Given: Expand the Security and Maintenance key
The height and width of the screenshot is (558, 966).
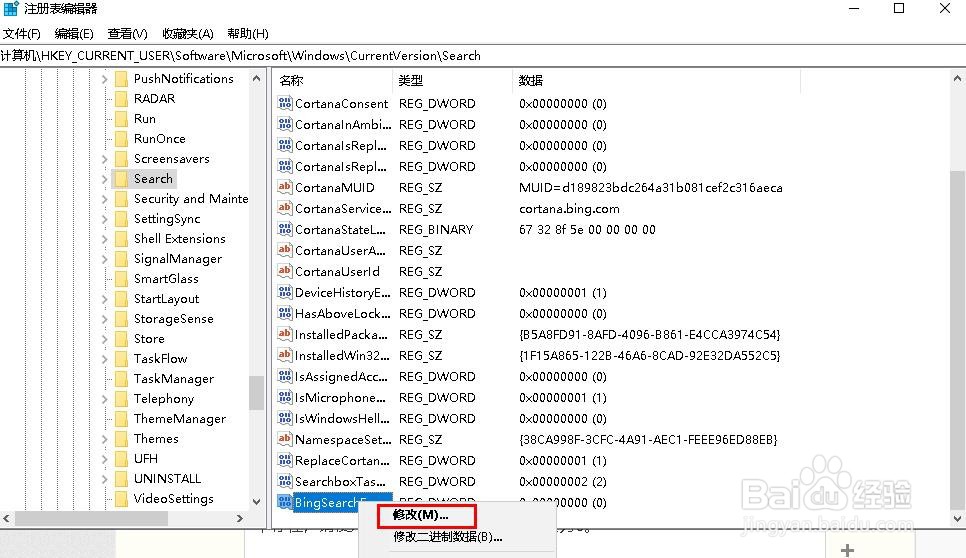Looking at the screenshot, I should pyautogui.click(x=104, y=199).
